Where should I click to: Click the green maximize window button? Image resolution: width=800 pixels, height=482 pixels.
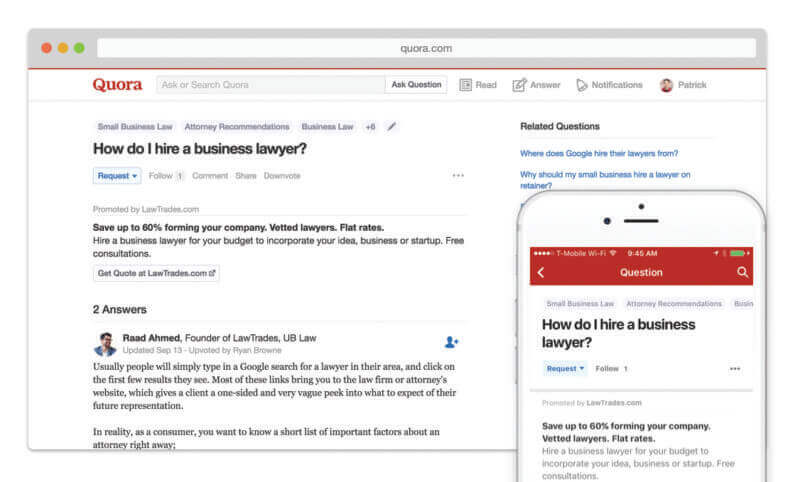[x=79, y=48]
